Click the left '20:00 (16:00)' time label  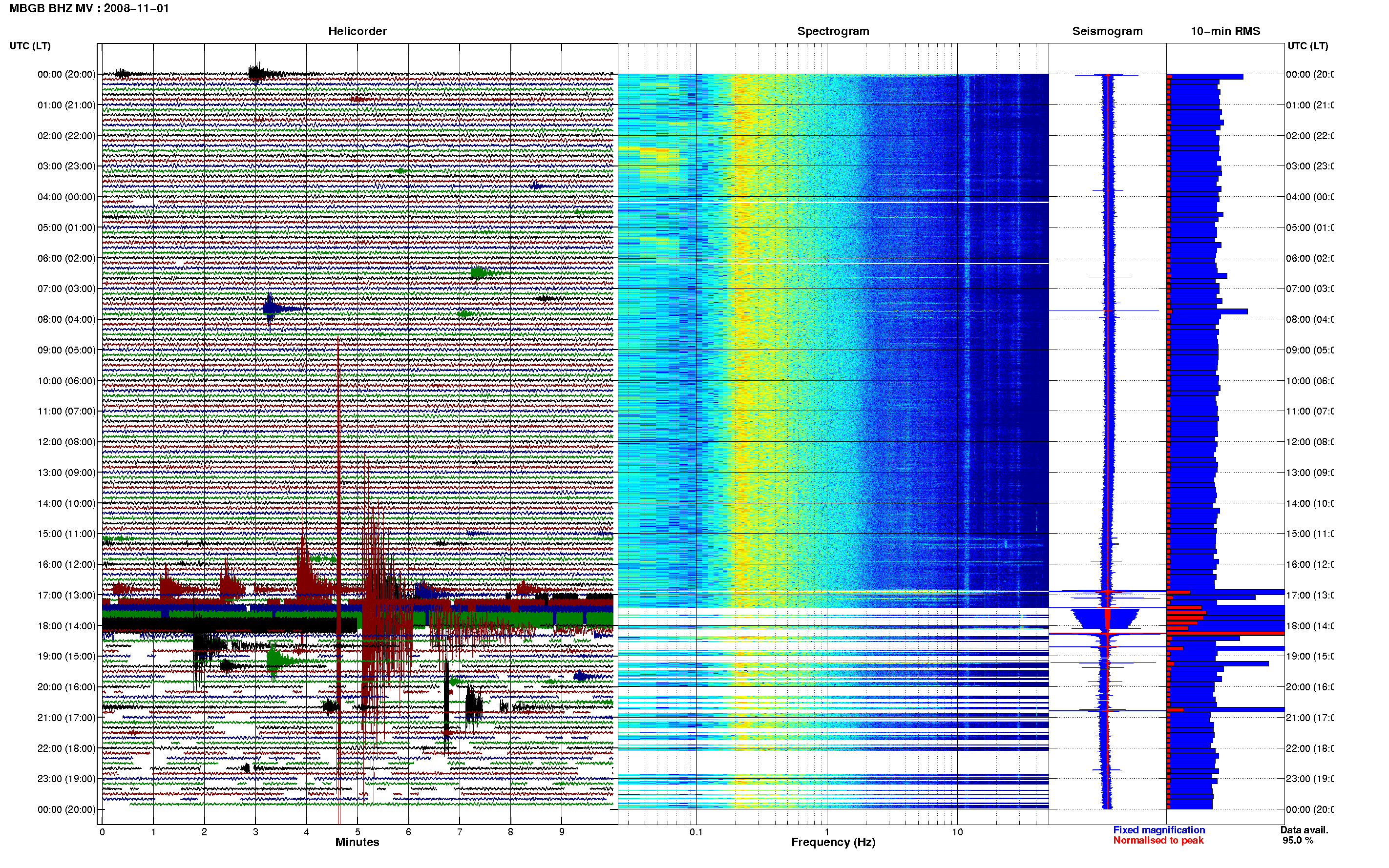pos(66,687)
